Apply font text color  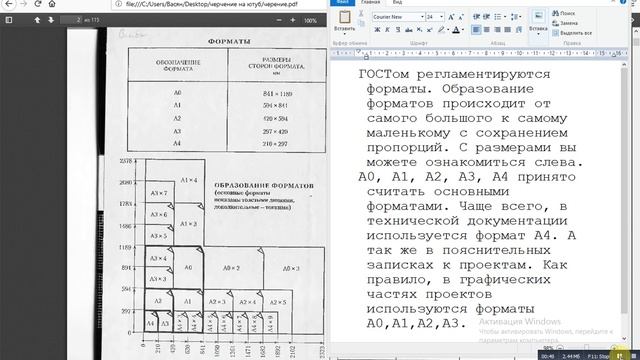tap(456, 30)
